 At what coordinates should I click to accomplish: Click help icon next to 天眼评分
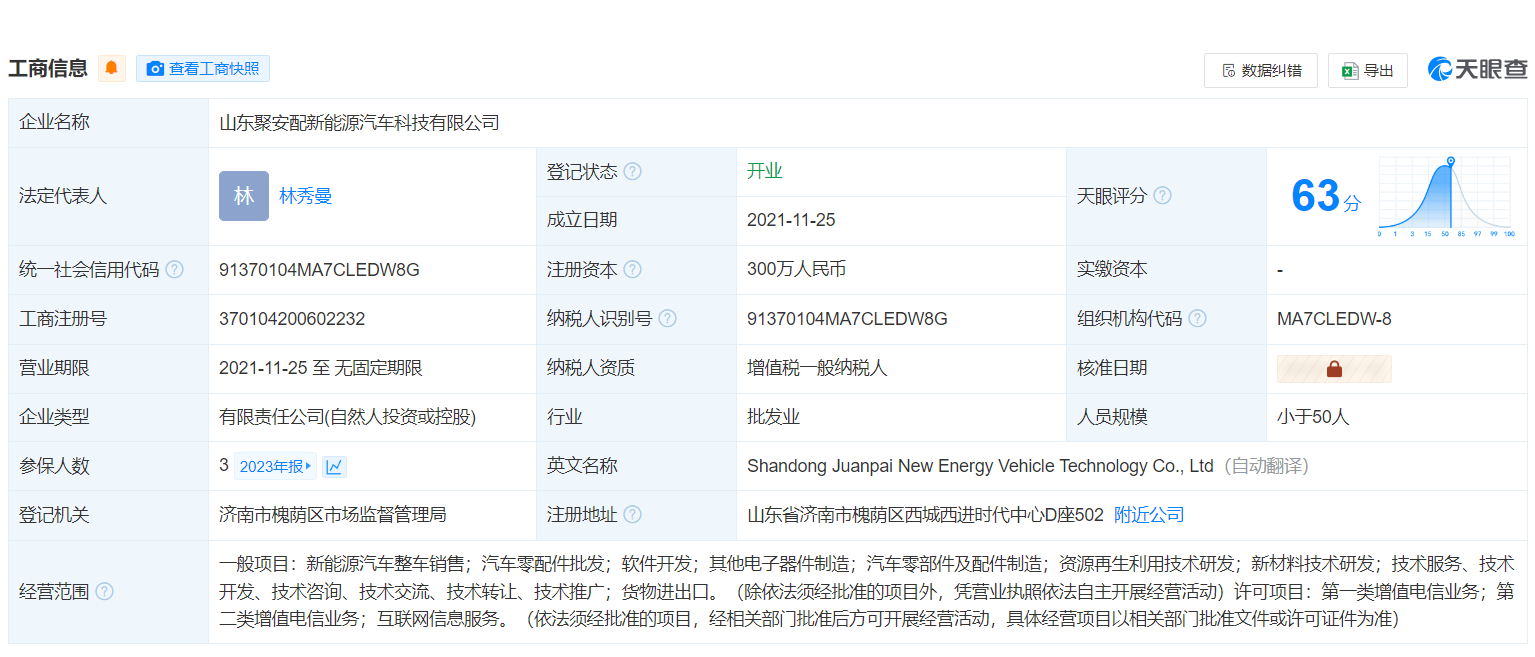(1162, 195)
